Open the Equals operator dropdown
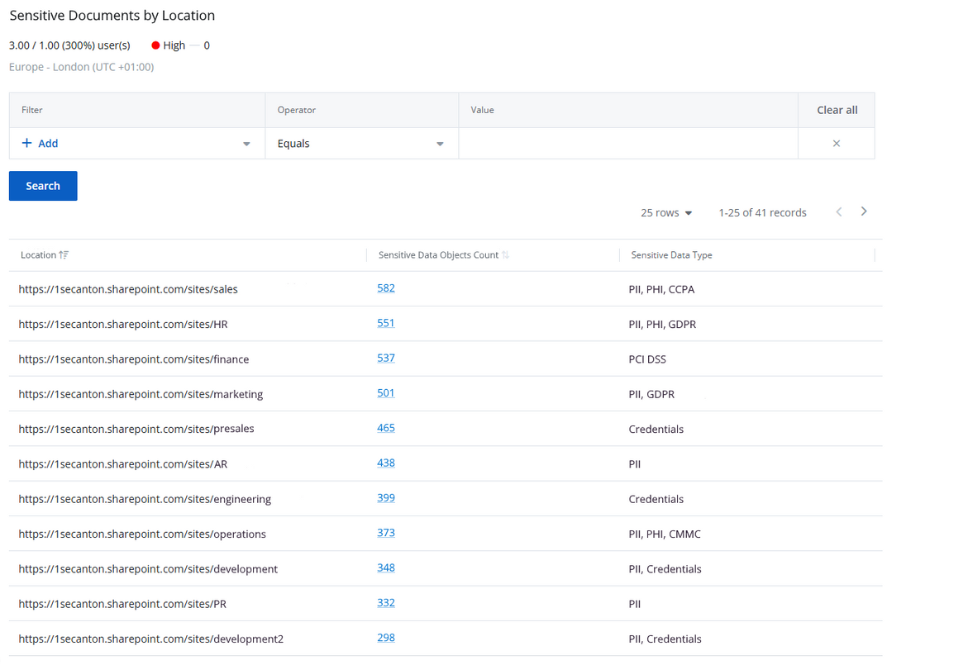 439,143
